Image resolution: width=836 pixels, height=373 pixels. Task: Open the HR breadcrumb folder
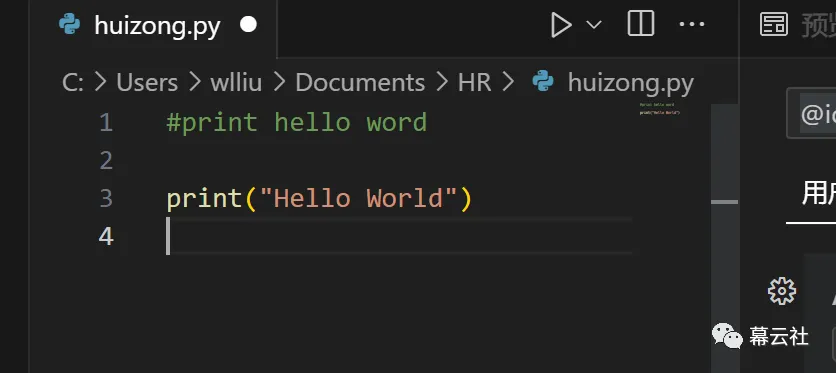click(x=474, y=83)
